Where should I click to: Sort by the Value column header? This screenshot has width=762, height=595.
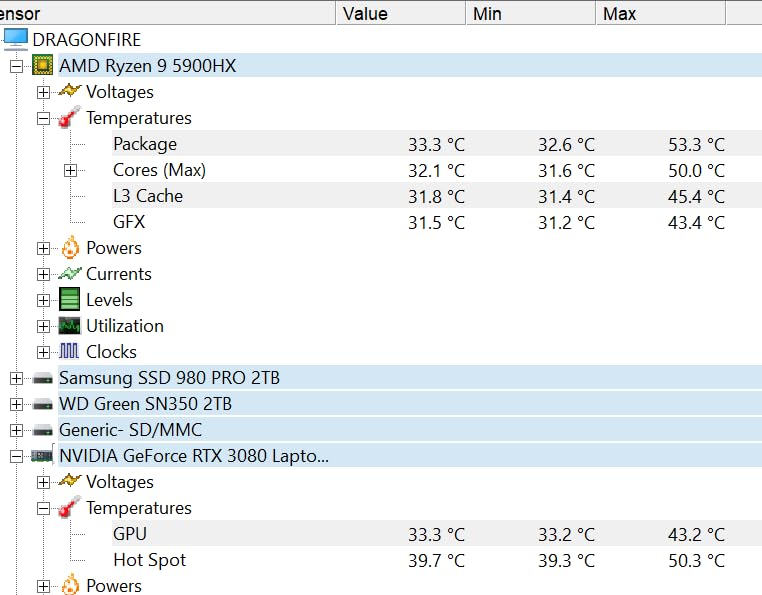401,13
